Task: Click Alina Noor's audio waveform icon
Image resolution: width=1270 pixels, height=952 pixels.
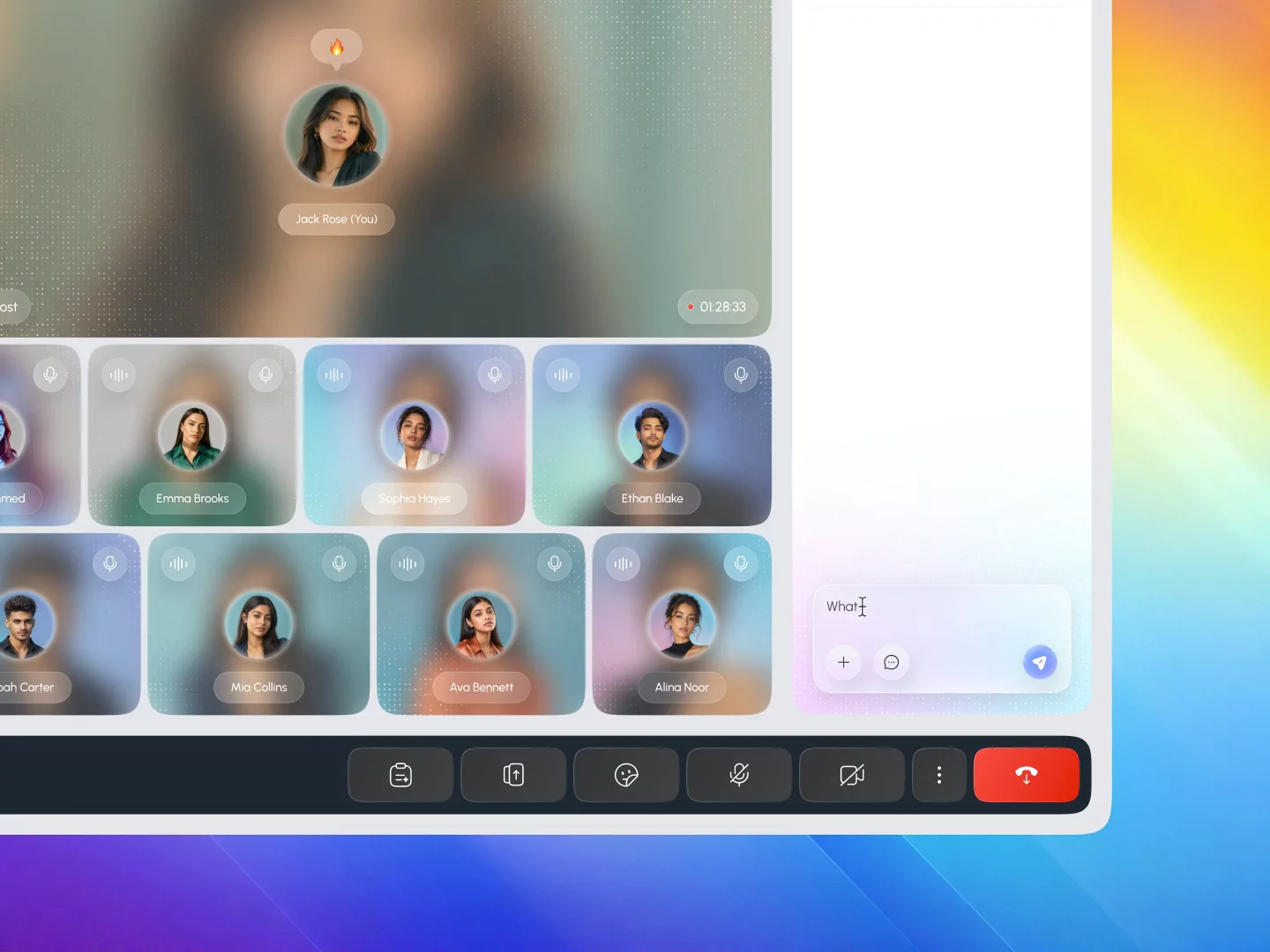Action: point(623,563)
